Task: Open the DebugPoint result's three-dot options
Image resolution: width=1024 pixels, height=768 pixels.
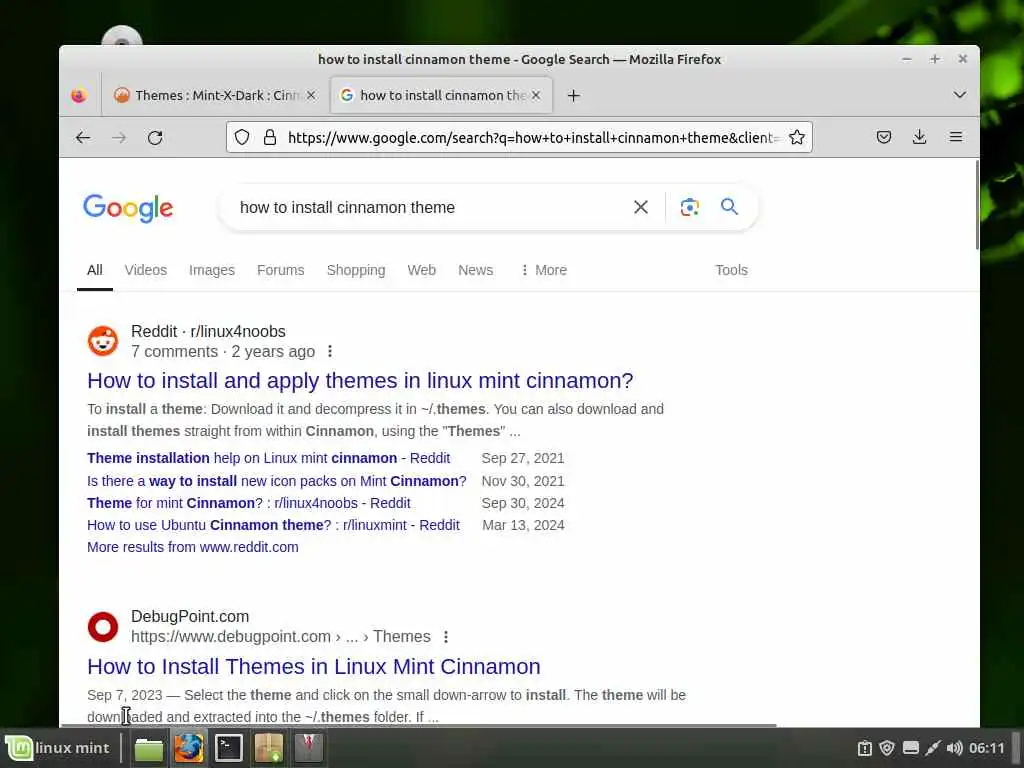Action: coord(446,637)
